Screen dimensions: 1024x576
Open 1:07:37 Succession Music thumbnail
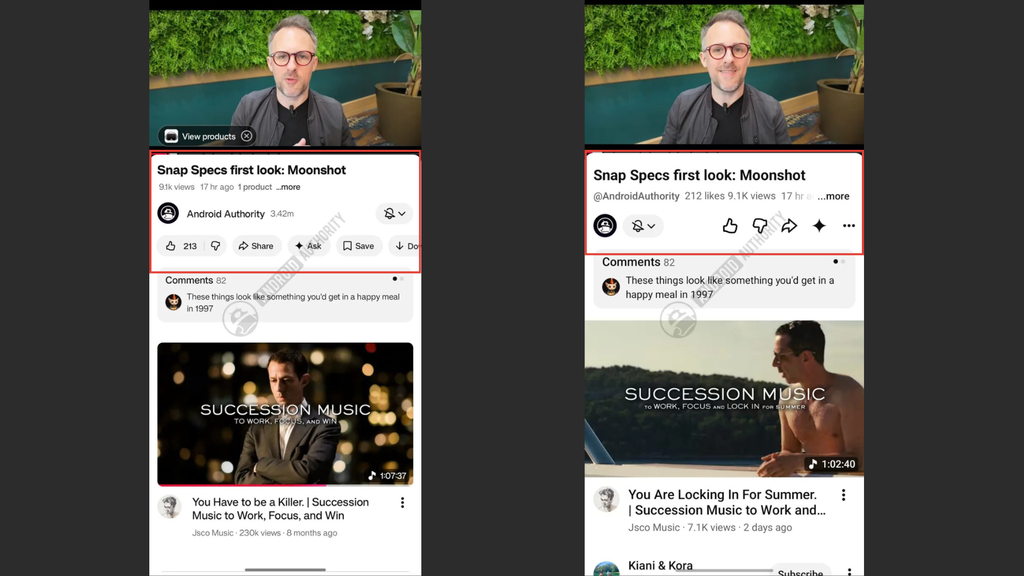point(285,414)
